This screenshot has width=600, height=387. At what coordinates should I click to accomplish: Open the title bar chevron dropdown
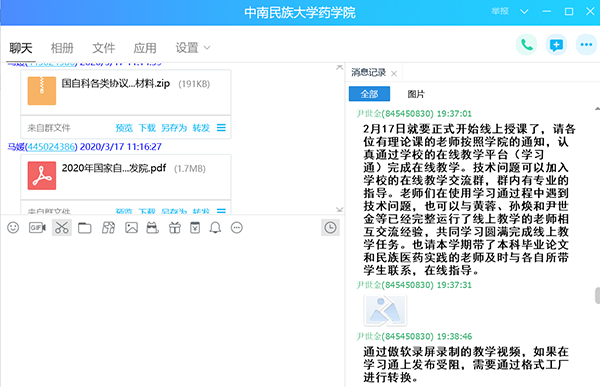click(x=524, y=12)
